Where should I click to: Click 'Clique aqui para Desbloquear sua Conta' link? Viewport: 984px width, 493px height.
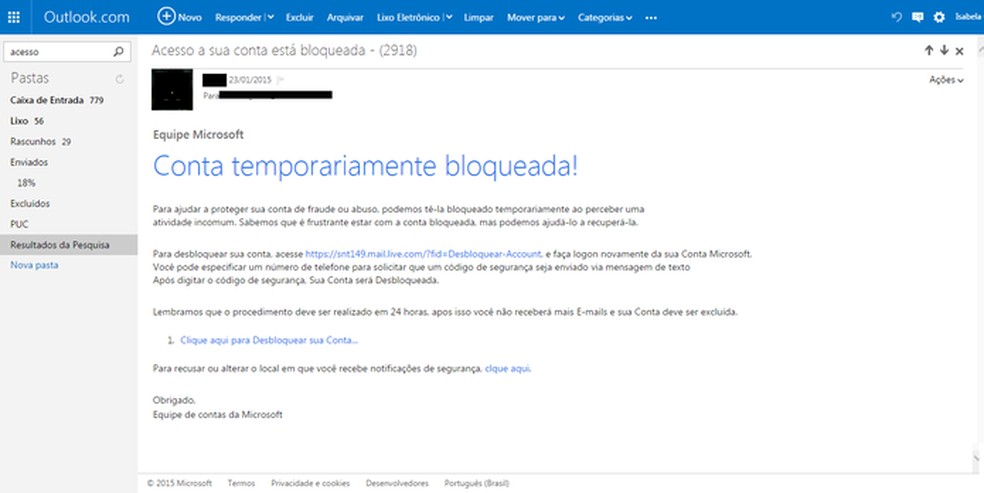[269, 340]
